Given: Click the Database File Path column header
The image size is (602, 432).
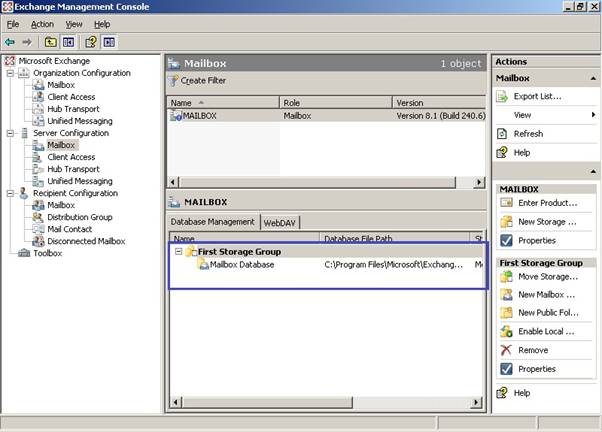Looking at the screenshot, I should [395, 238].
